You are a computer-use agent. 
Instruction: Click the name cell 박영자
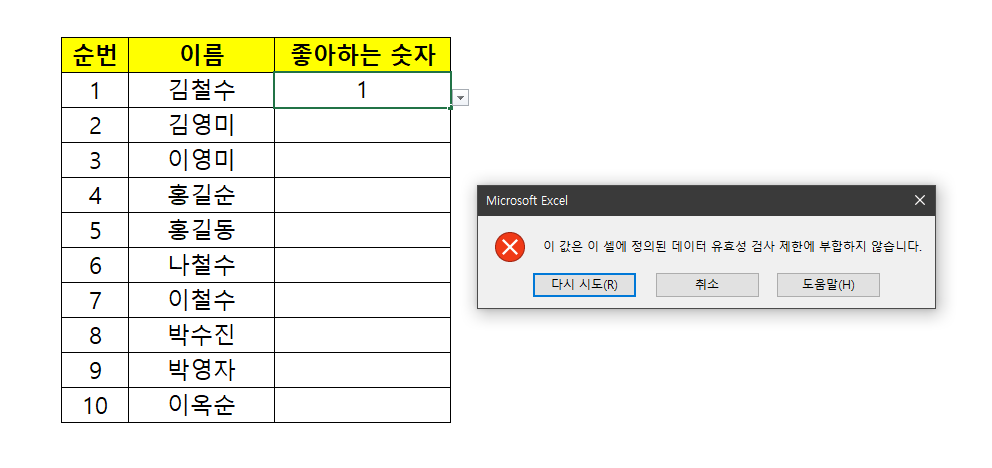(x=201, y=370)
